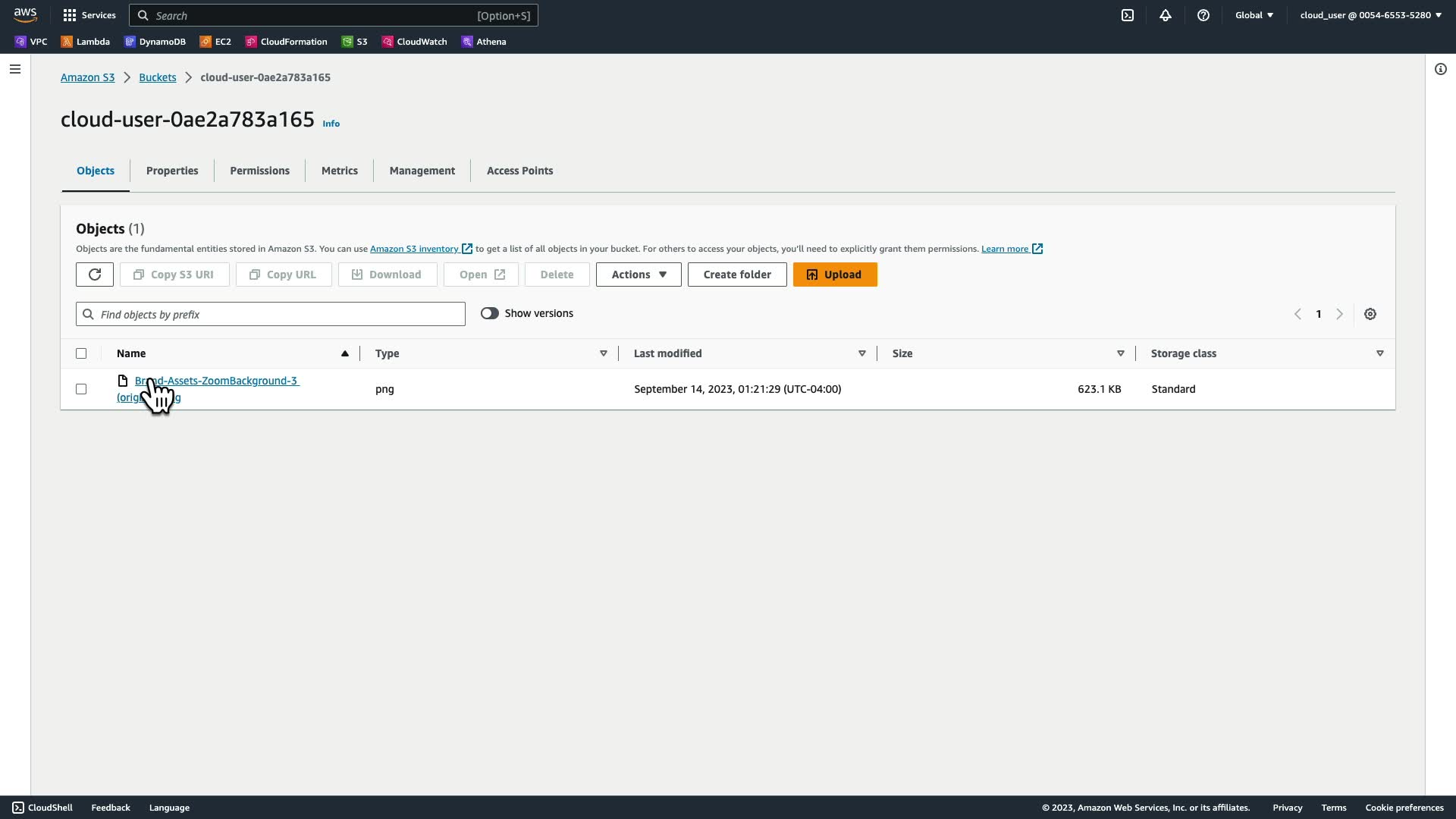Toggle the Show versions switch
Image resolution: width=1456 pixels, height=819 pixels.
(490, 313)
